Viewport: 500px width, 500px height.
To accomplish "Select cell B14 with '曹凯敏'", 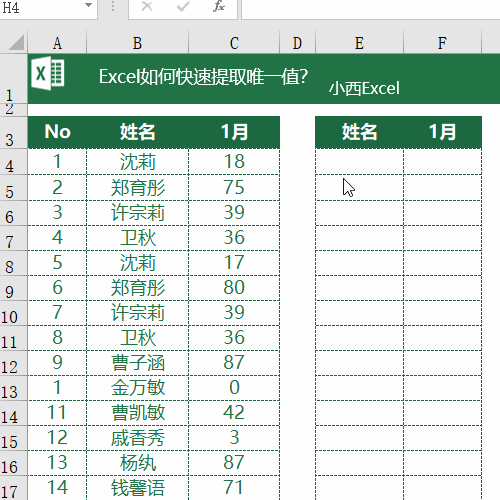I will click(x=138, y=413).
